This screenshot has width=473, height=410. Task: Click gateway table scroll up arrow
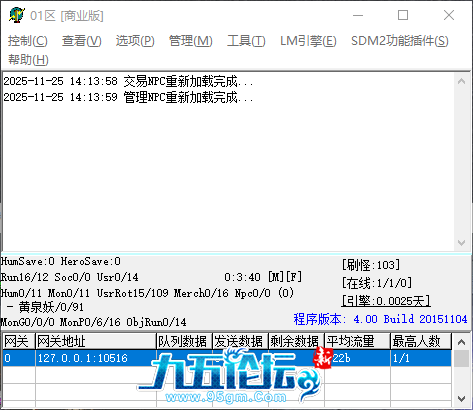[462, 342]
